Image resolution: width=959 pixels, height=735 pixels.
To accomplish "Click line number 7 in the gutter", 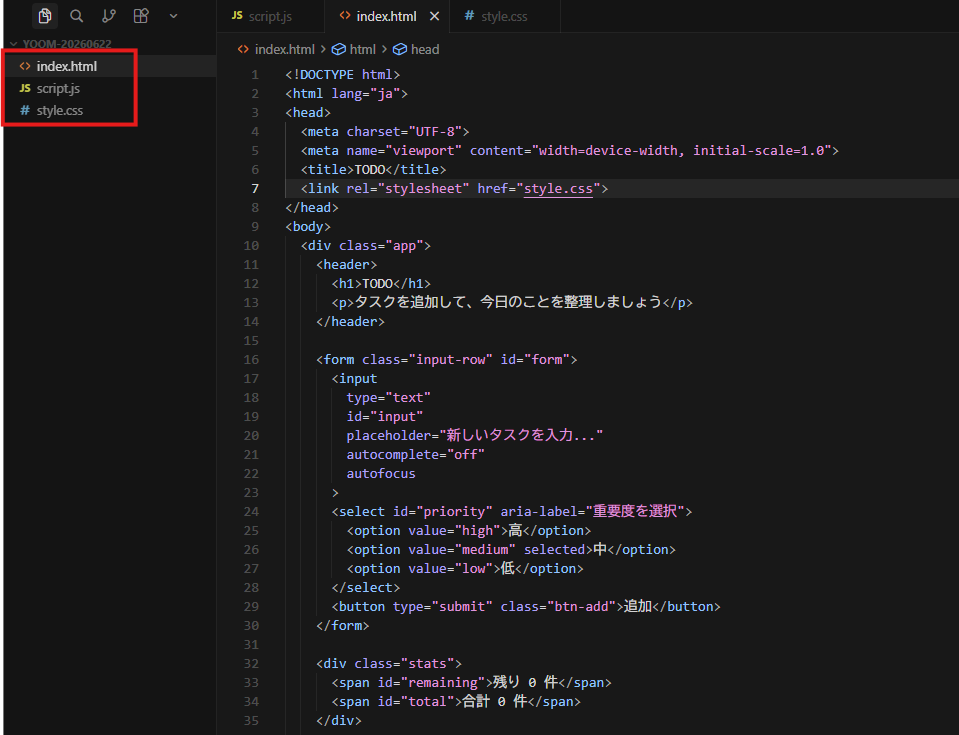I will point(255,188).
